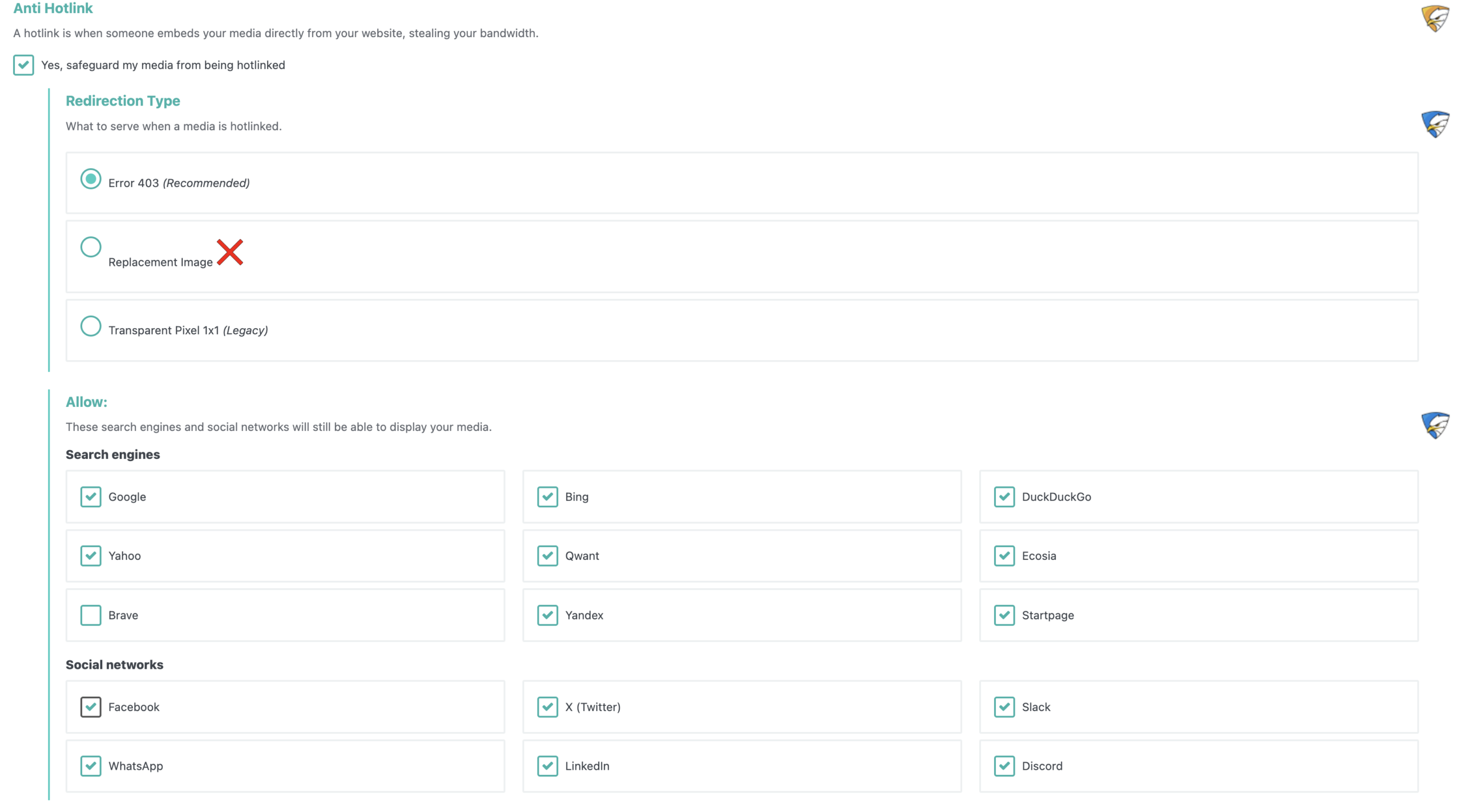Click the orange shield icon beside Anti Hotlink
This screenshot has height=812, width=1461.
click(1435, 18)
